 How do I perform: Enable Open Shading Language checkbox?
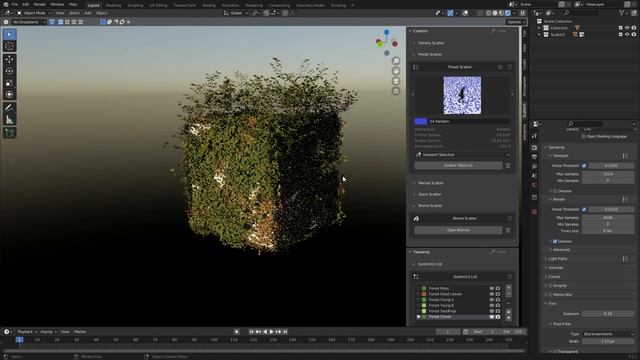point(583,136)
